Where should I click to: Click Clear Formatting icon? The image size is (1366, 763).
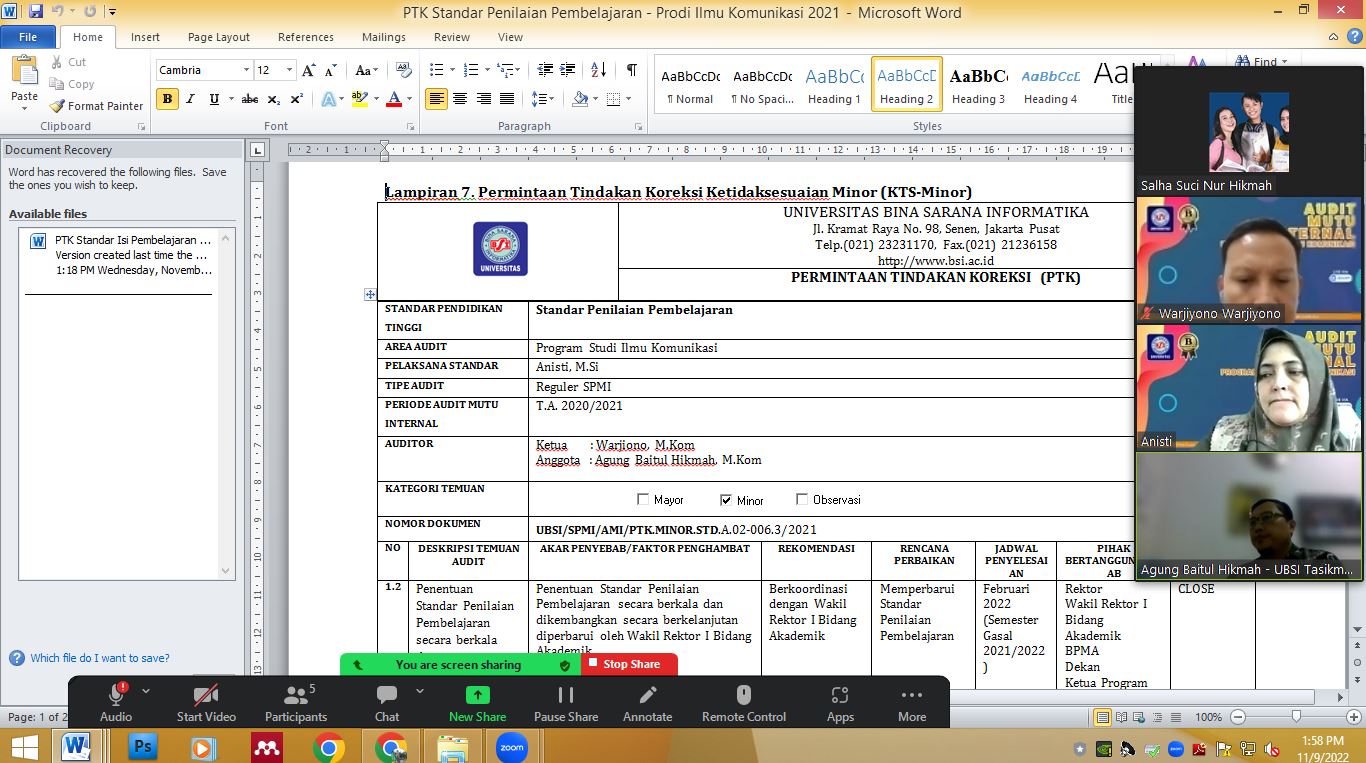pos(404,70)
